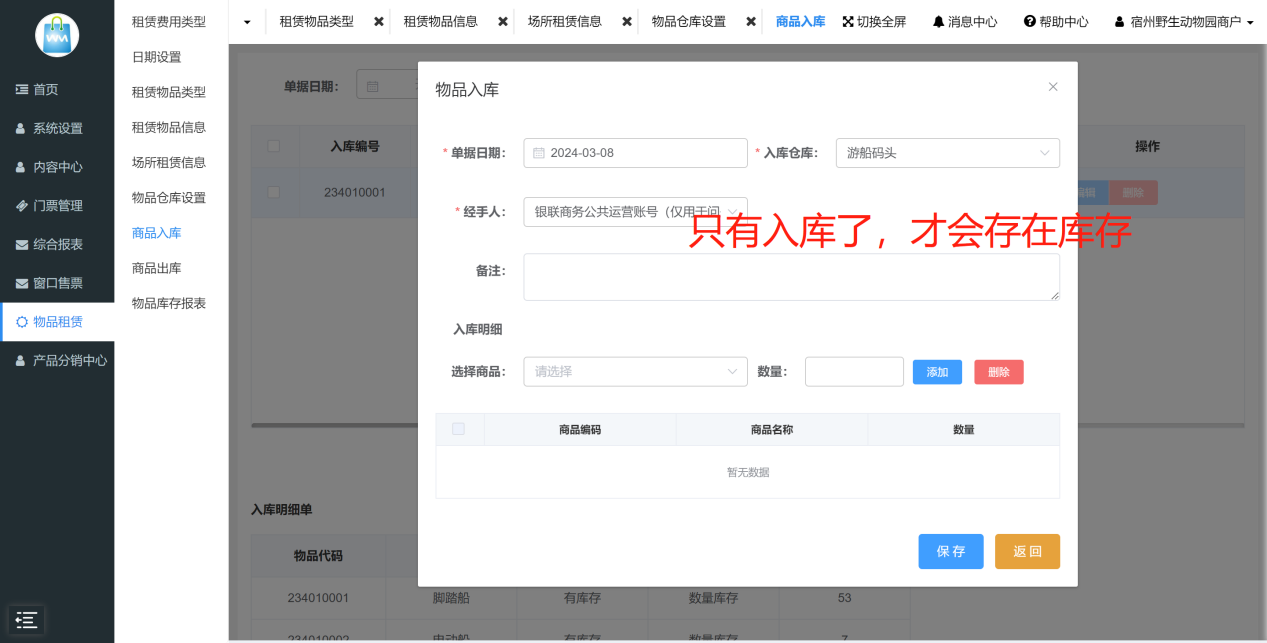The image size is (1267, 643).
Task: Click the calendar icon in 单据日期 field
Action: (x=538, y=153)
